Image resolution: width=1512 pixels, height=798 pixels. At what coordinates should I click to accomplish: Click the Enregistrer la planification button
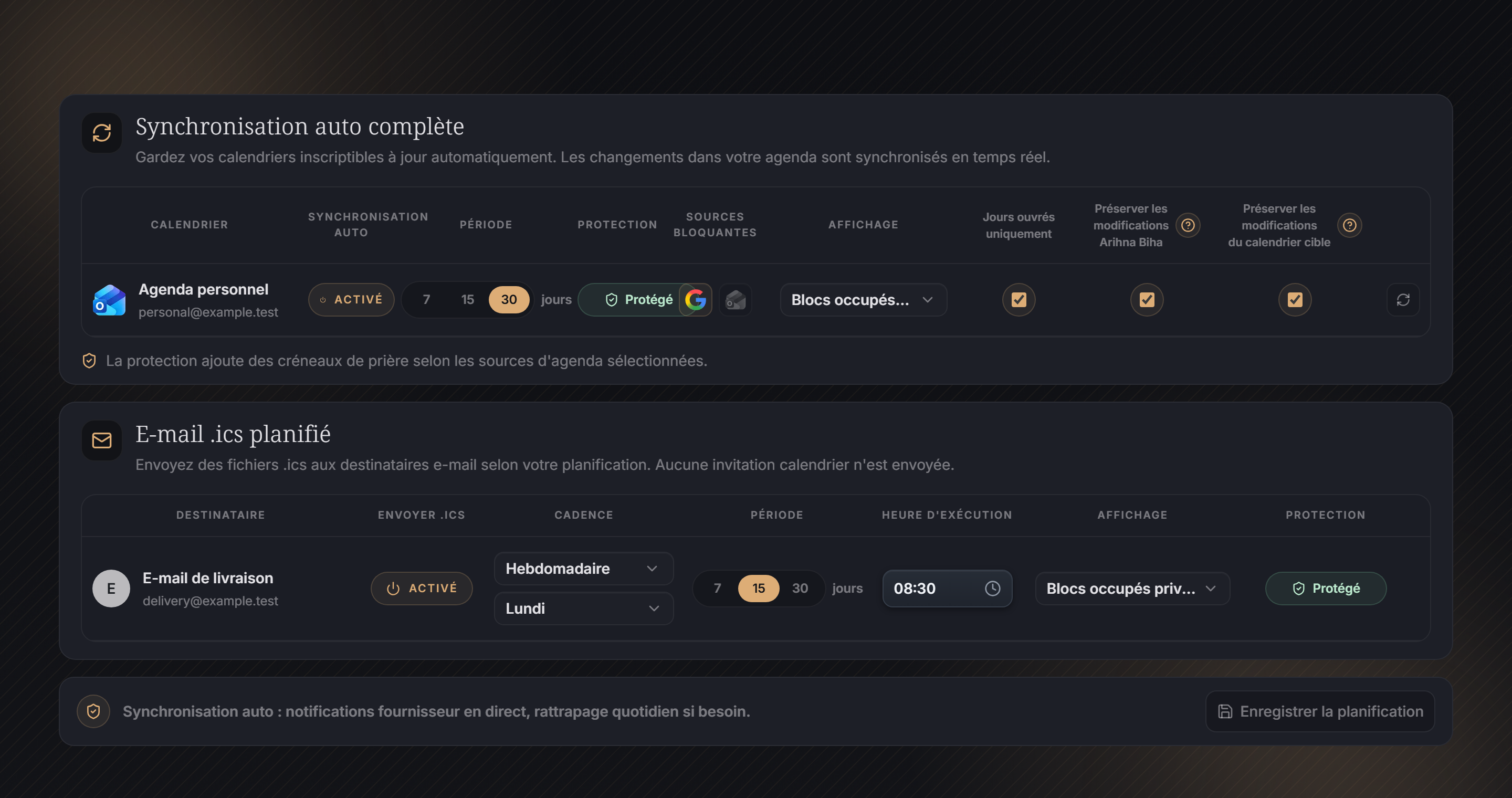1320,712
